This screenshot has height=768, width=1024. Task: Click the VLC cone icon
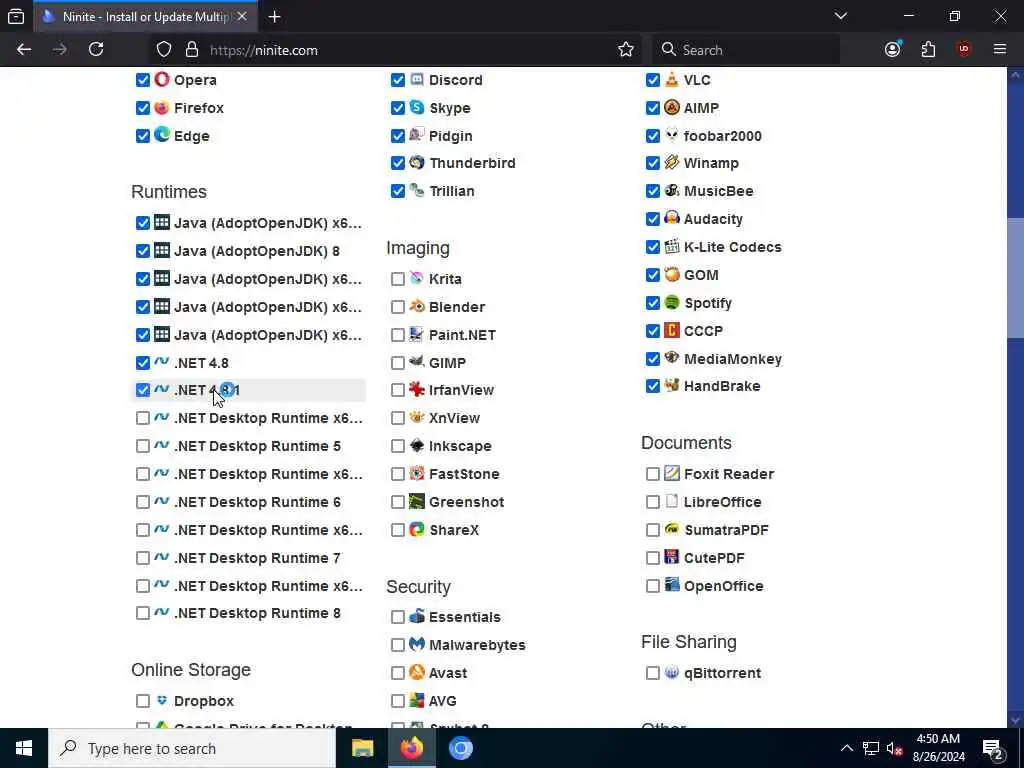(671, 80)
